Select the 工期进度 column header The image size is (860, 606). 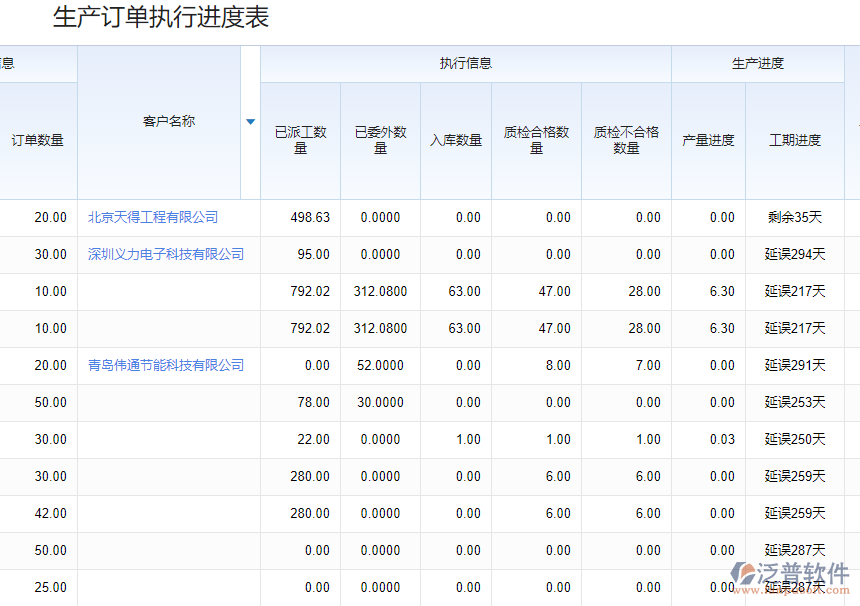click(795, 140)
